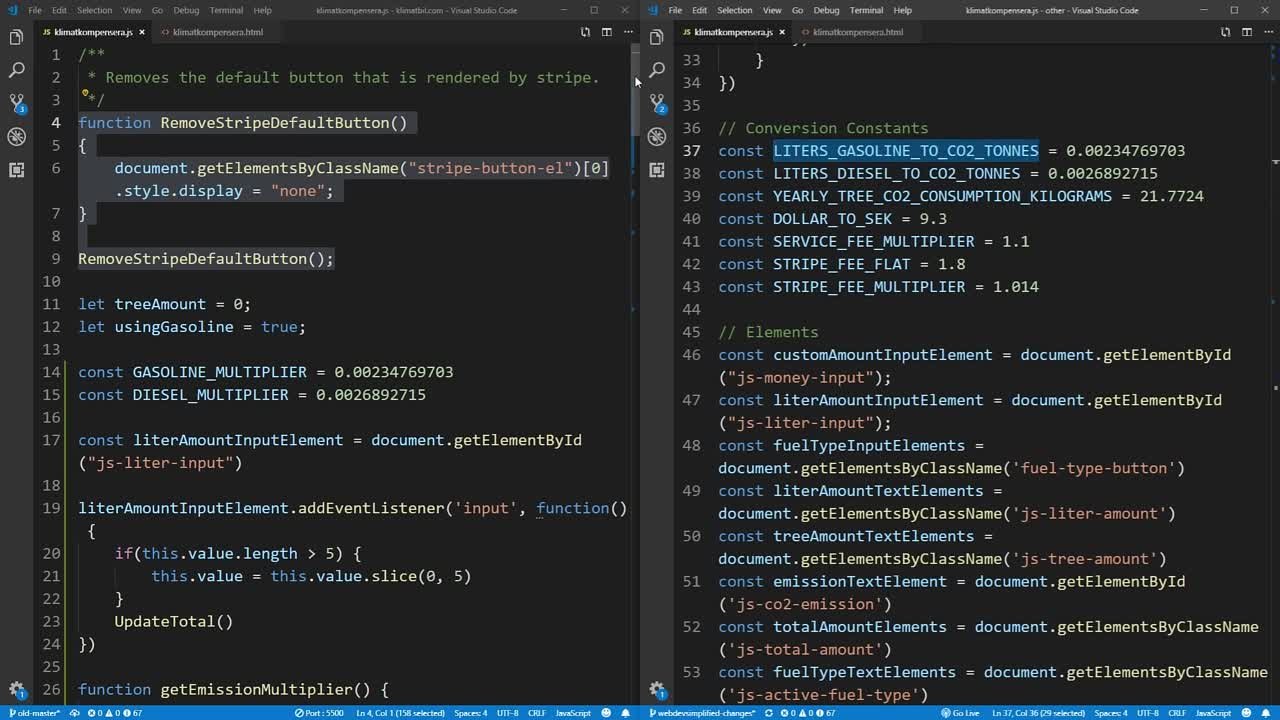1280x720 pixels.
Task: Open Go menu in left window
Action: point(157,10)
